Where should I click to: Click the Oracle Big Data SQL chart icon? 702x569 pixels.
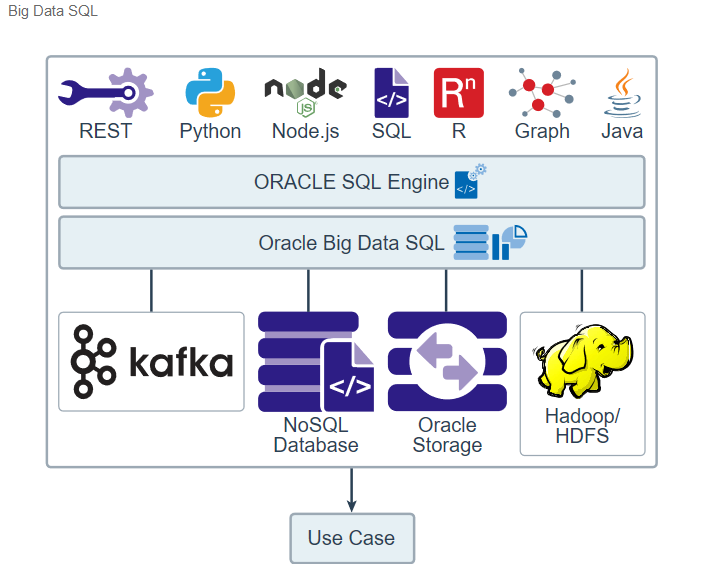pos(490,242)
